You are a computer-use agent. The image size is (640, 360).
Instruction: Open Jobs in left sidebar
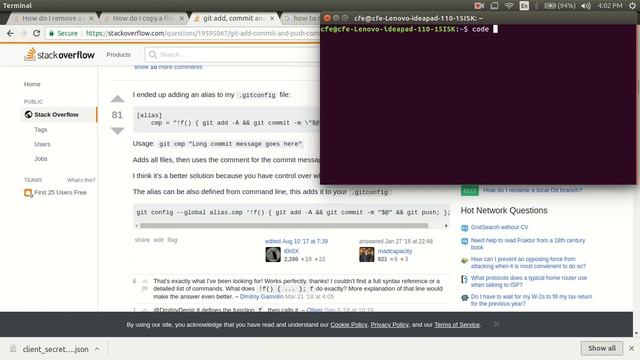[x=41, y=158]
